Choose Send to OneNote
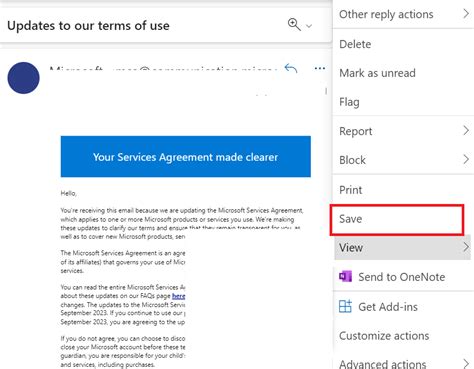 click(403, 277)
